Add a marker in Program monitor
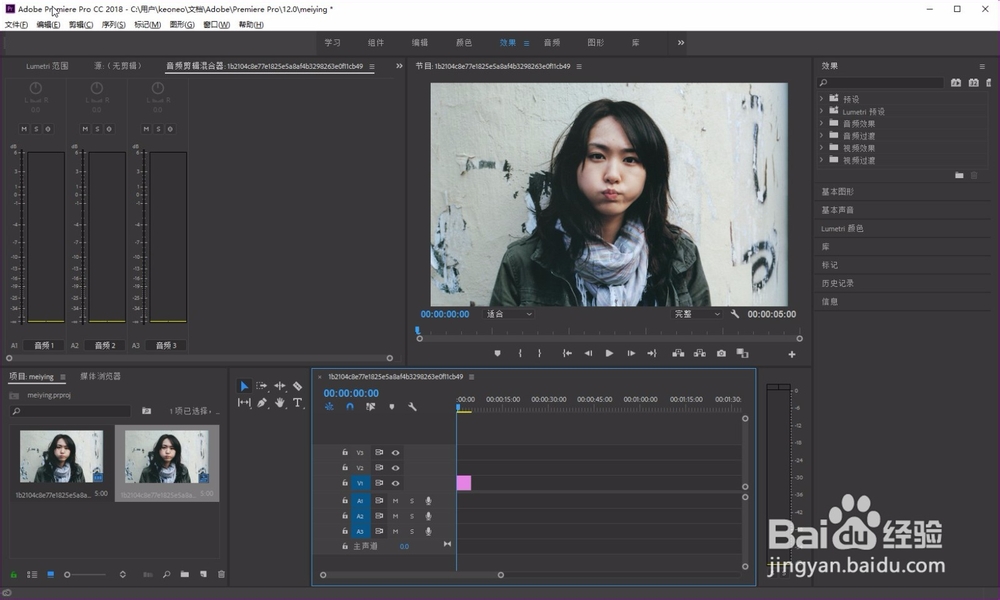Image resolution: width=1000 pixels, height=600 pixels. tap(497, 353)
